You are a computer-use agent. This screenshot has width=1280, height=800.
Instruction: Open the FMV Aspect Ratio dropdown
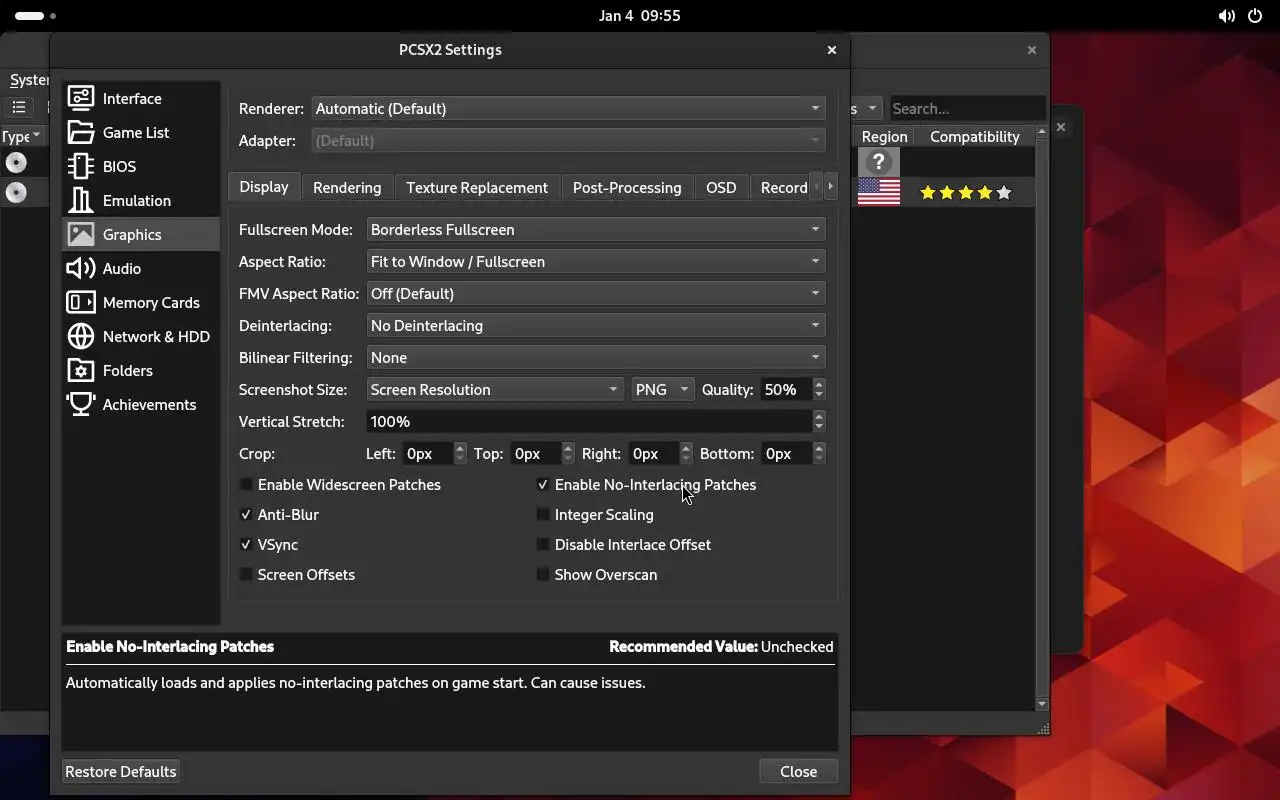(x=596, y=293)
